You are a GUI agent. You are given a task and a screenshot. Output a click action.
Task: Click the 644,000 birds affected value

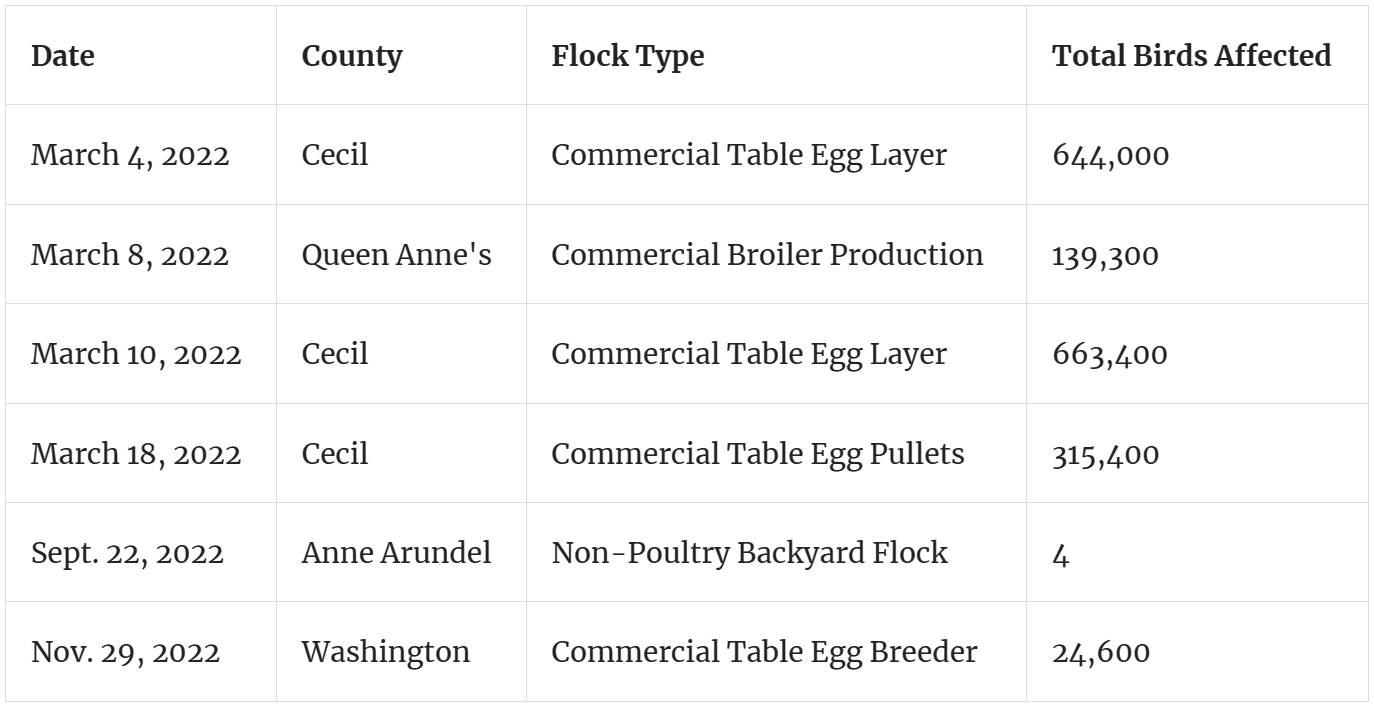coord(1110,156)
